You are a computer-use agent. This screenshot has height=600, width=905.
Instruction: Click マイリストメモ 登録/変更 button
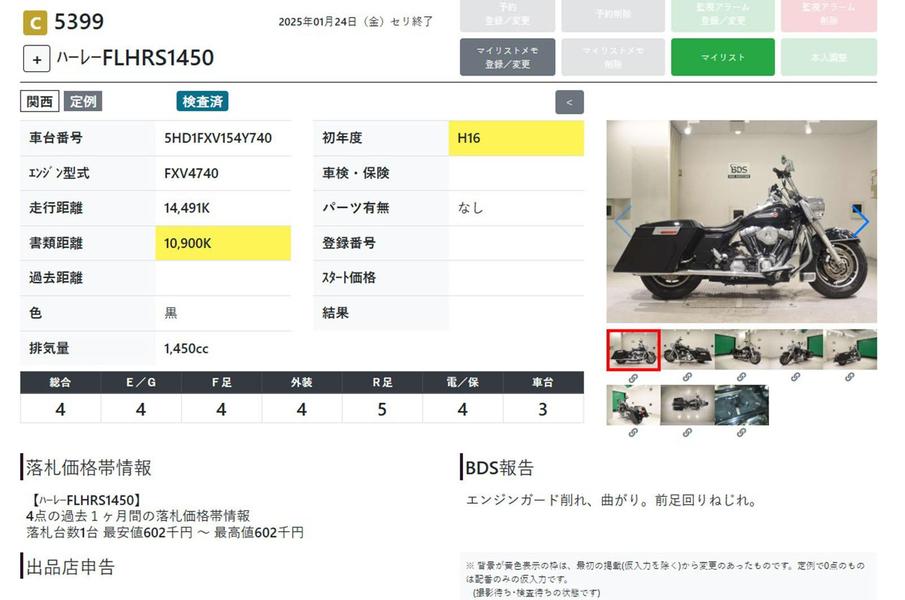[x=507, y=57]
